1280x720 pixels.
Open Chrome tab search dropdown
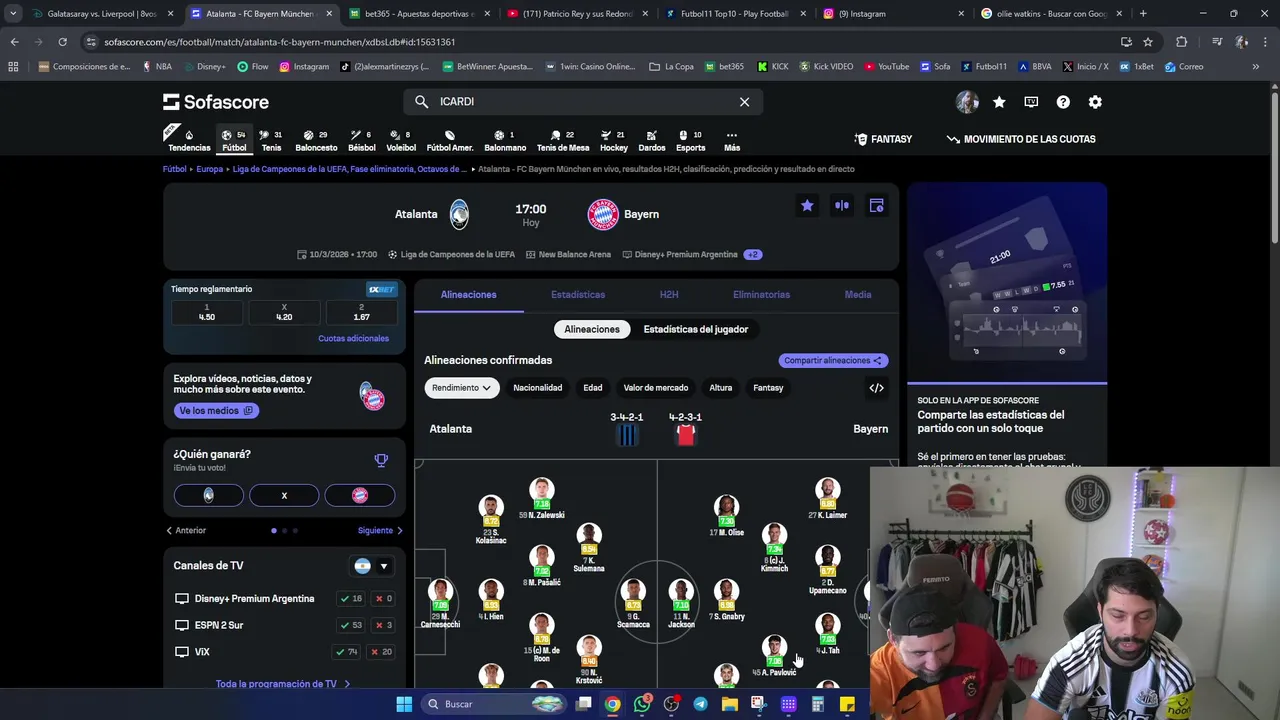12,14
